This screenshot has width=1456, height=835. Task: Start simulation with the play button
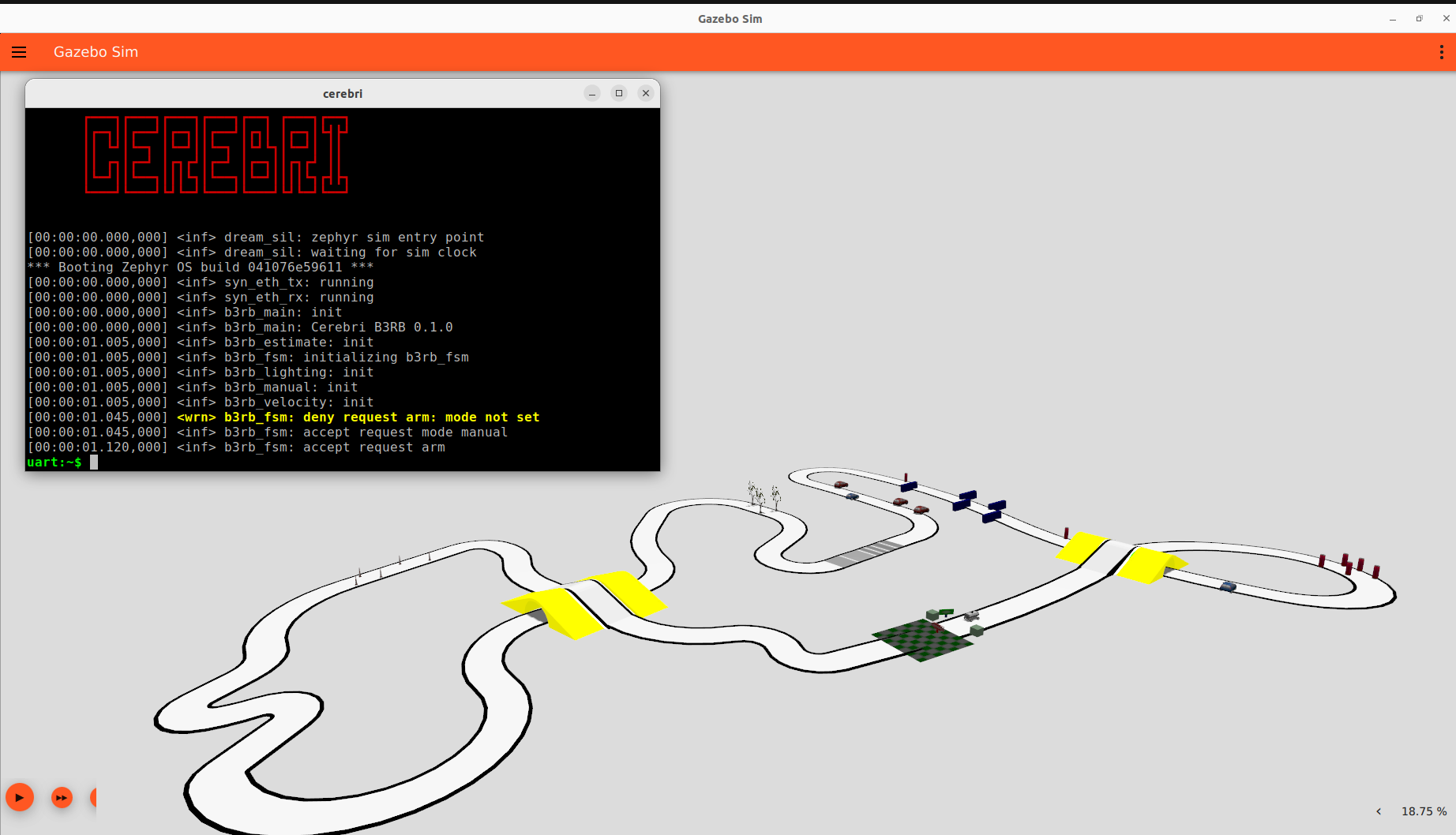pos(20,797)
